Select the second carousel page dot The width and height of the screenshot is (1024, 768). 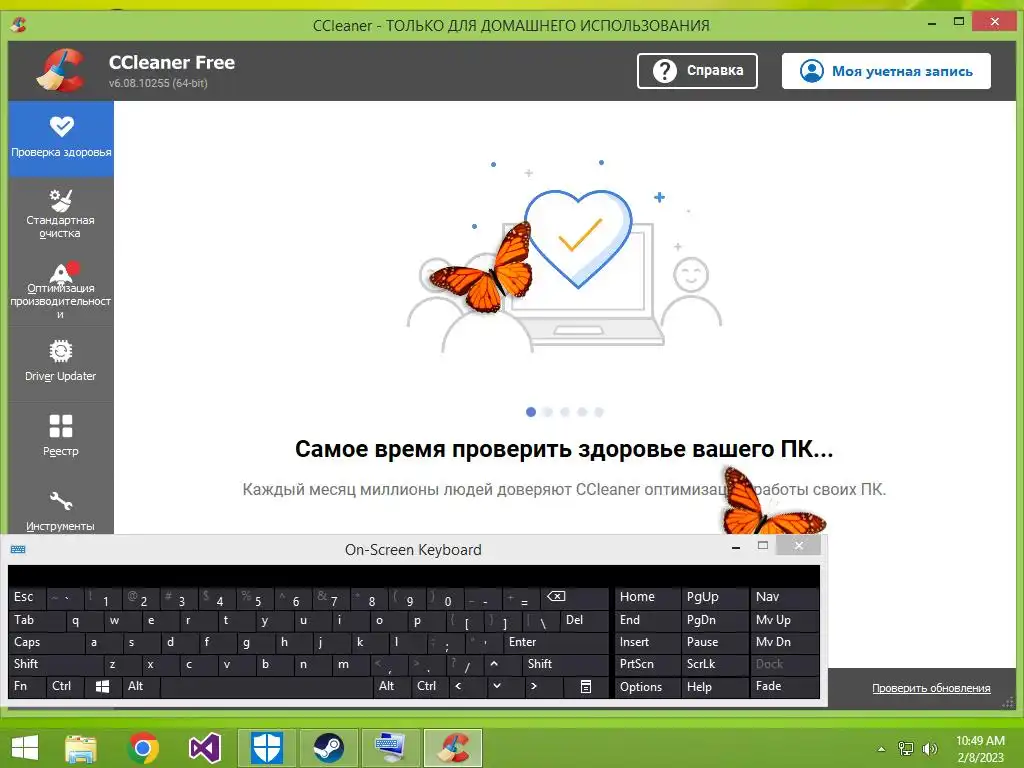548,412
